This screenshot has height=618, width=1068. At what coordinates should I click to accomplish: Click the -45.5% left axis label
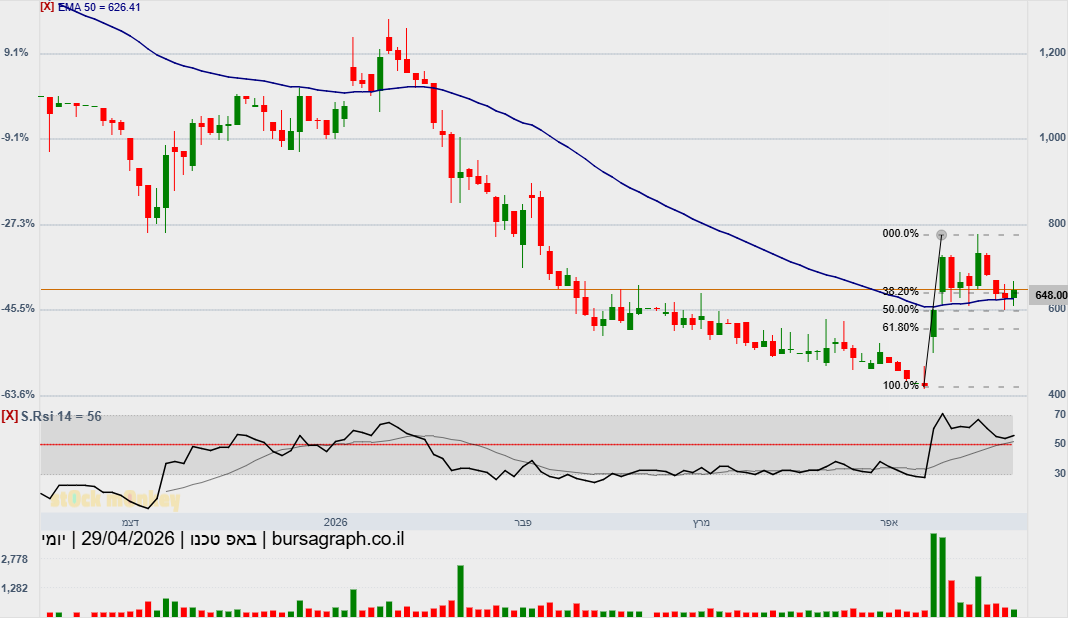(18, 309)
